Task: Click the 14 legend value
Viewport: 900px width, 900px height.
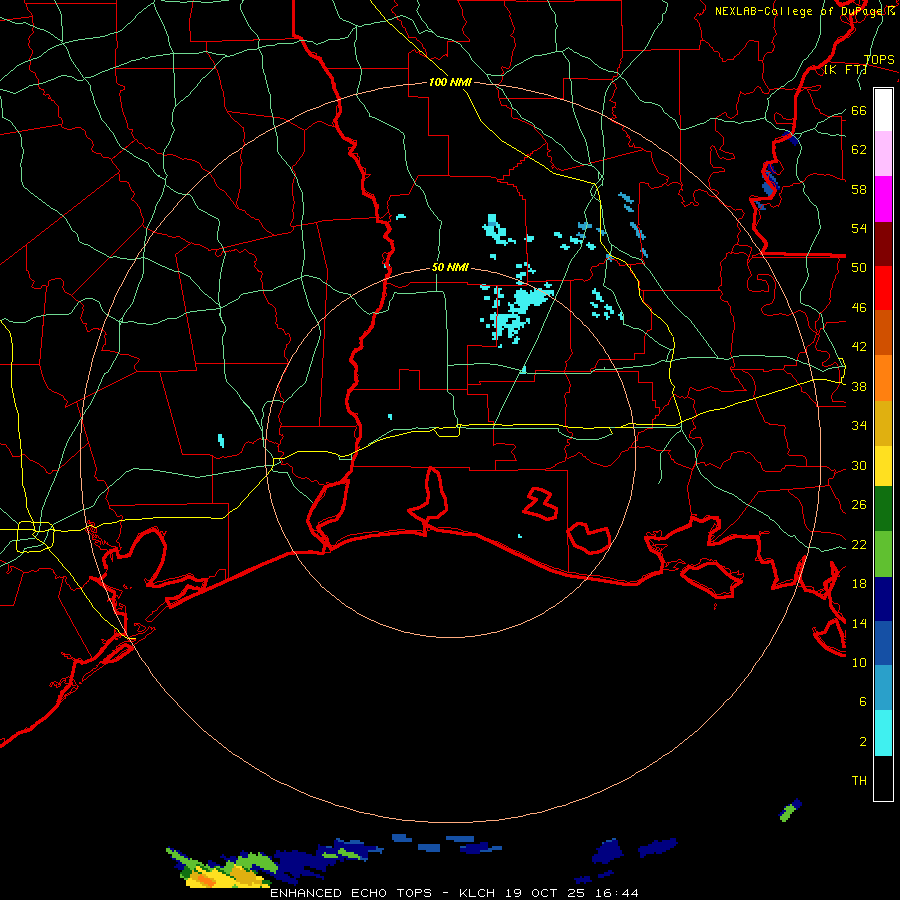Action: point(859,623)
